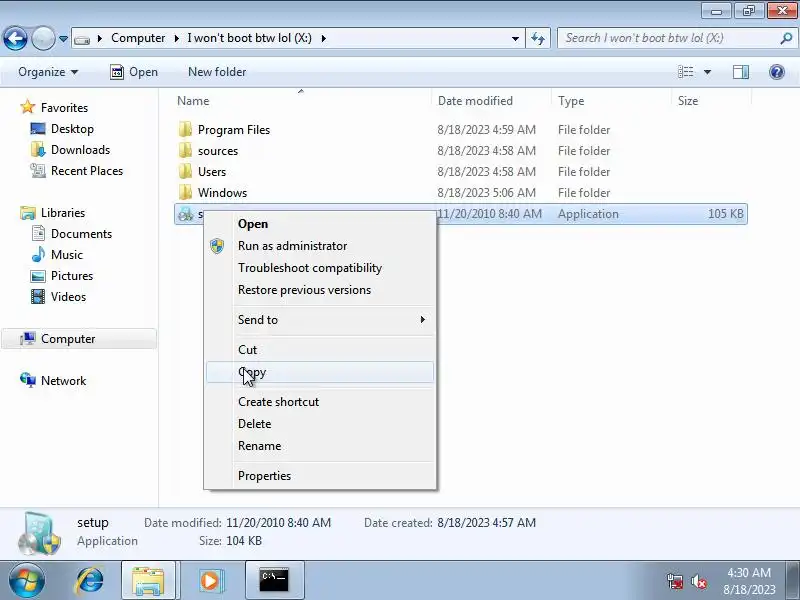The image size is (800, 600).
Task: Switch to Command Prompt taskbar window
Action: pos(274,581)
